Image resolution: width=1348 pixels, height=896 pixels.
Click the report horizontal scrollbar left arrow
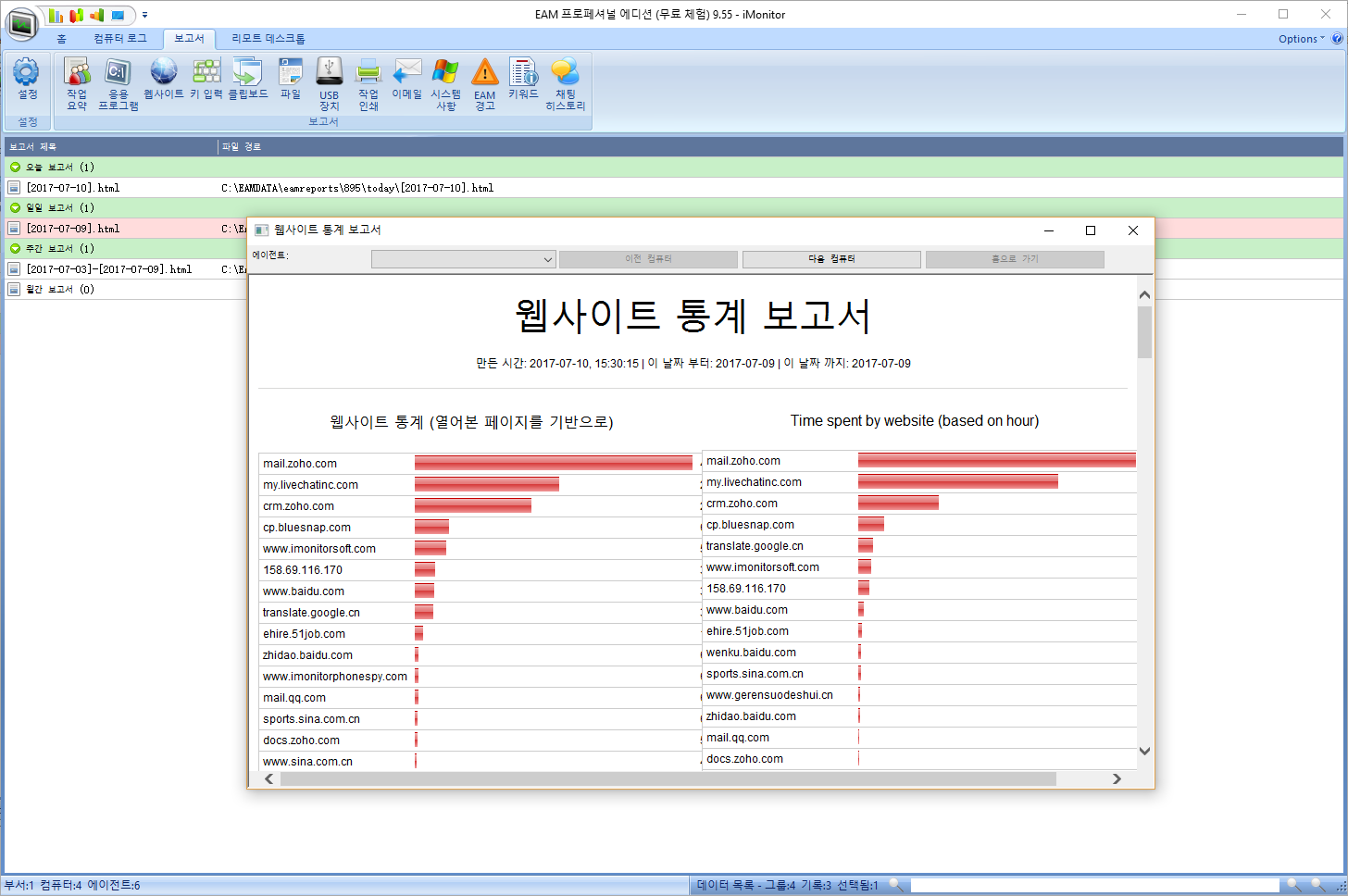tap(269, 779)
